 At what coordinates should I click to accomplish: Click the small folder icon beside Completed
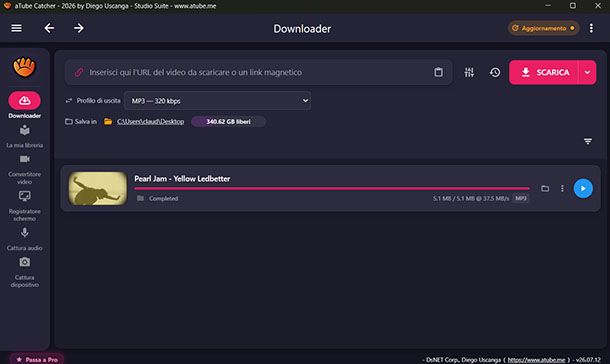pos(140,198)
